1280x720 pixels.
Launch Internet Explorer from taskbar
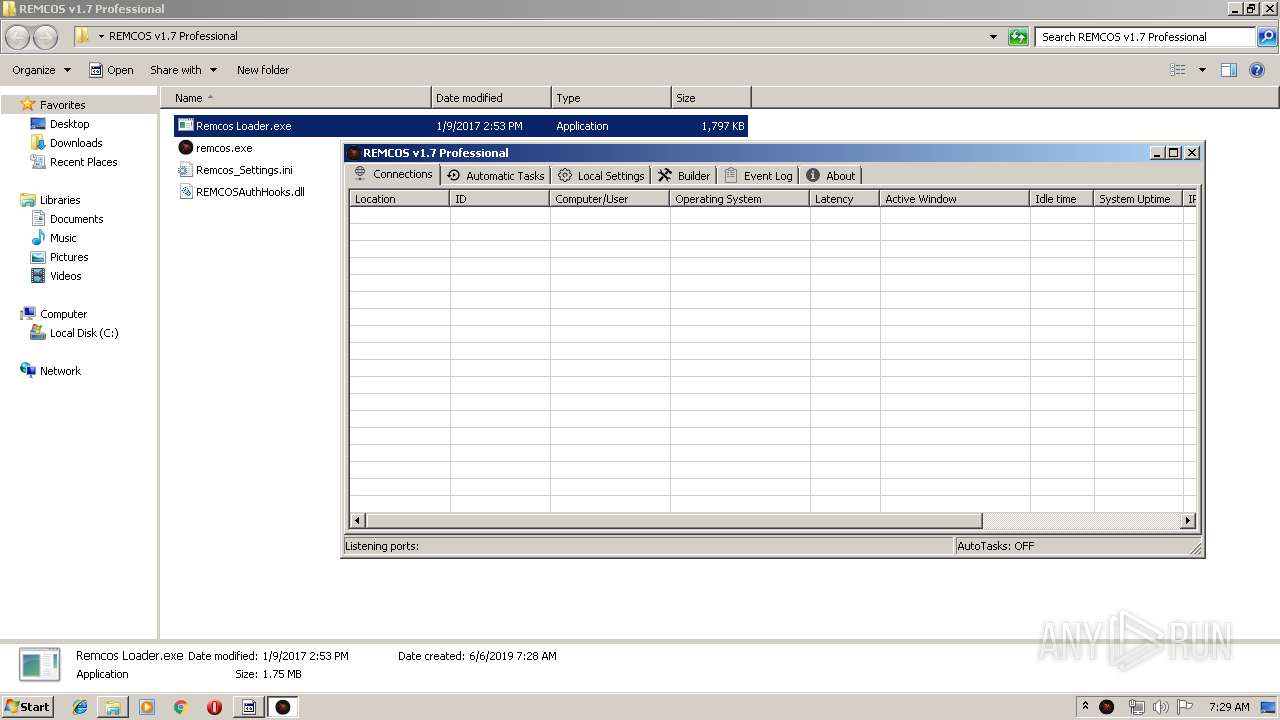pyautogui.click(x=80, y=707)
